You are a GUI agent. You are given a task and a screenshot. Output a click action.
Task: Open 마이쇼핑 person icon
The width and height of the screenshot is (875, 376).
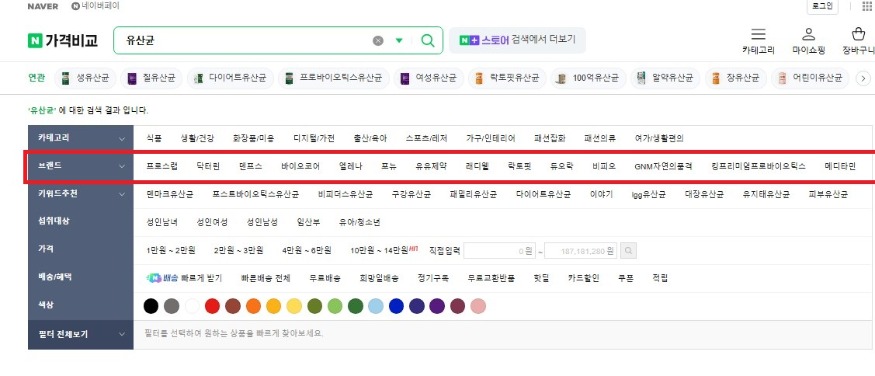[809, 35]
